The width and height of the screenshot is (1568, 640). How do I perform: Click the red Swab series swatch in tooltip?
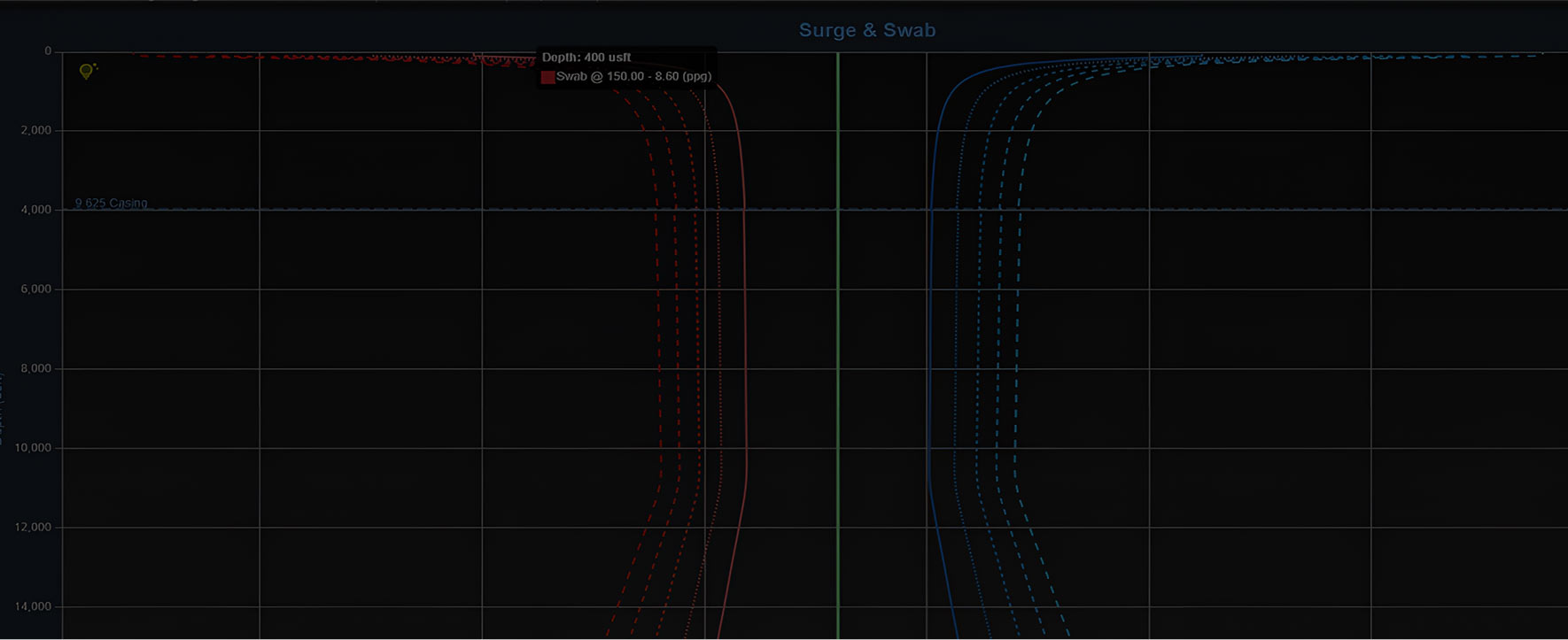pyautogui.click(x=547, y=77)
